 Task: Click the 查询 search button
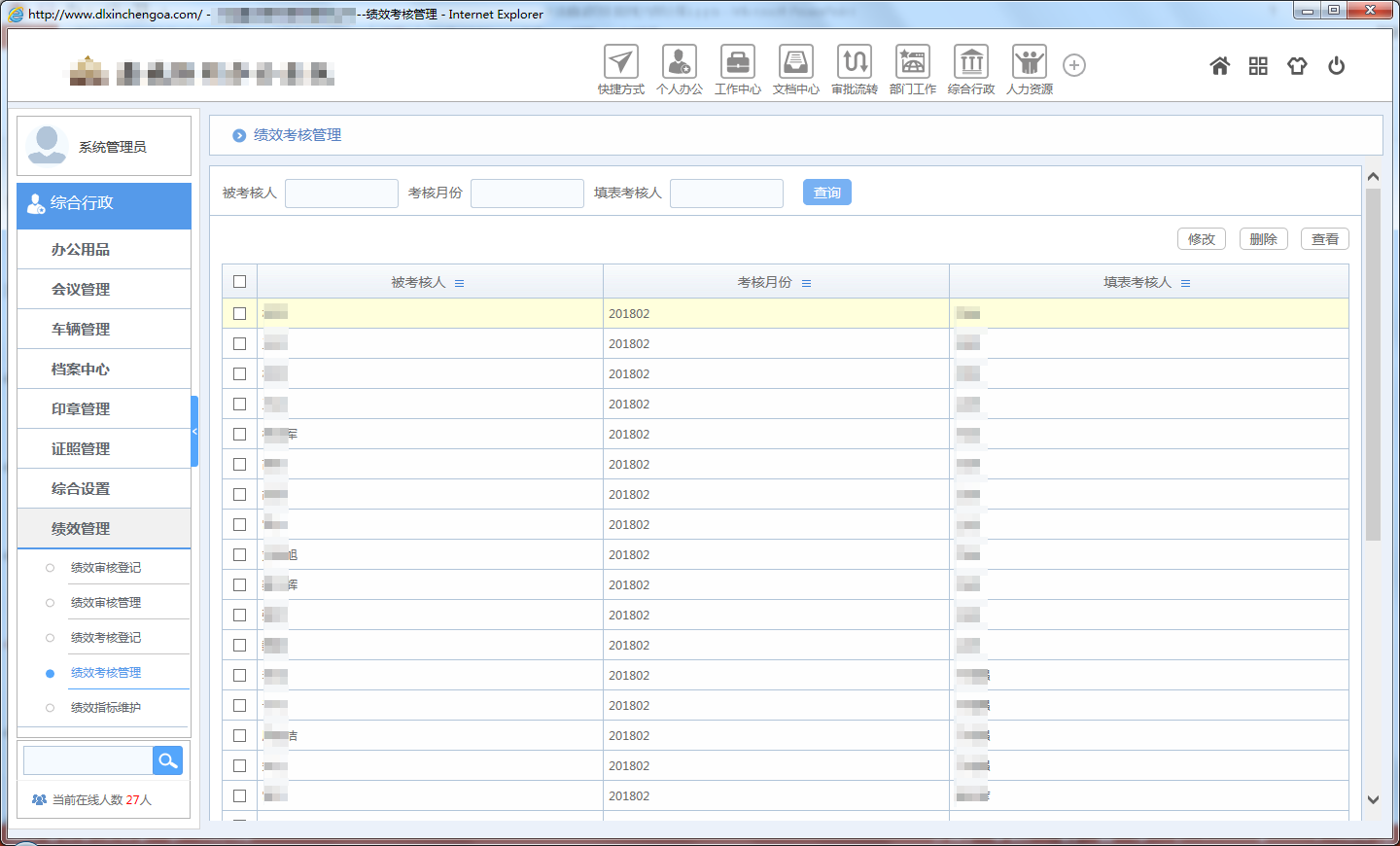click(826, 193)
